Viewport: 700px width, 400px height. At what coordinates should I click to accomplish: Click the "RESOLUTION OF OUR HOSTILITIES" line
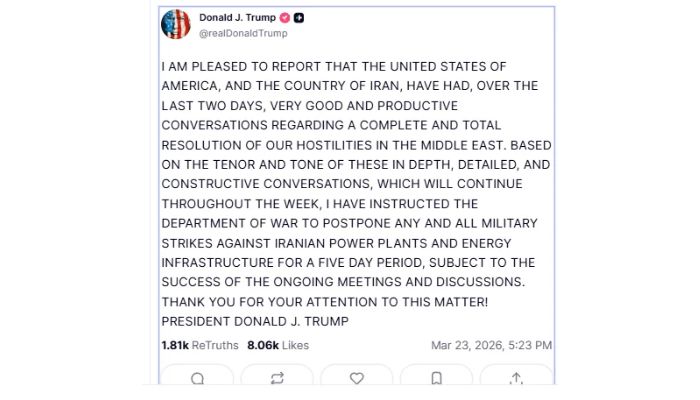coord(354,145)
